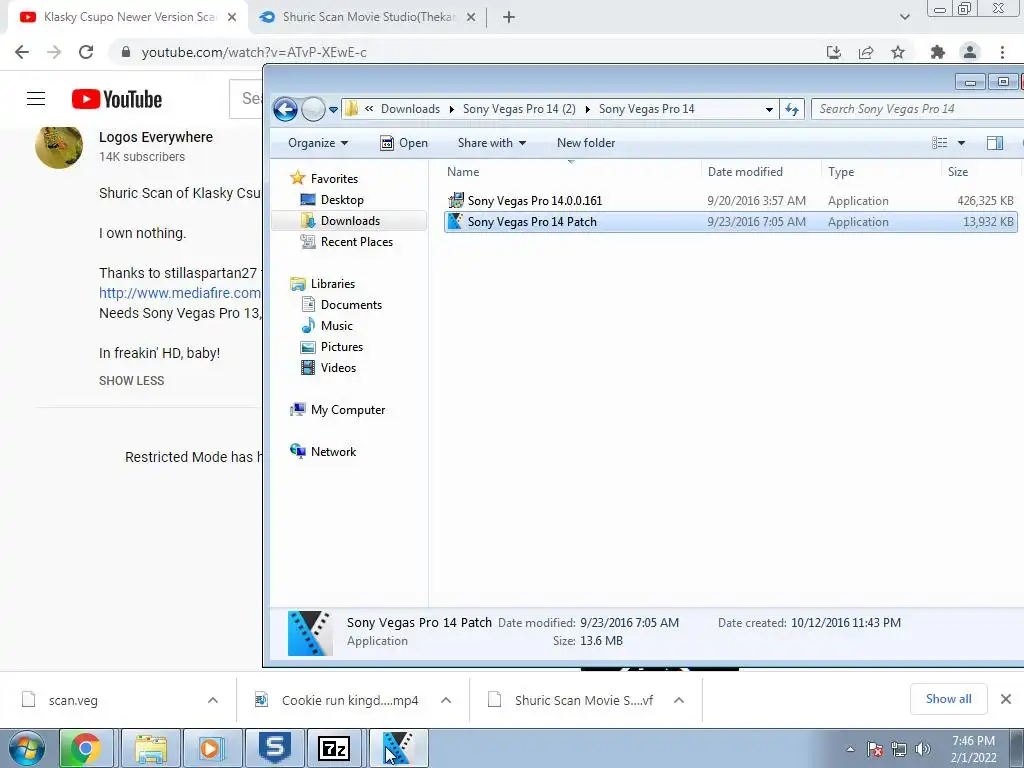The width and height of the screenshot is (1024, 768).
Task: Click the Sony Vegas Pro 14 (2) breadcrumb
Action: tap(519, 109)
